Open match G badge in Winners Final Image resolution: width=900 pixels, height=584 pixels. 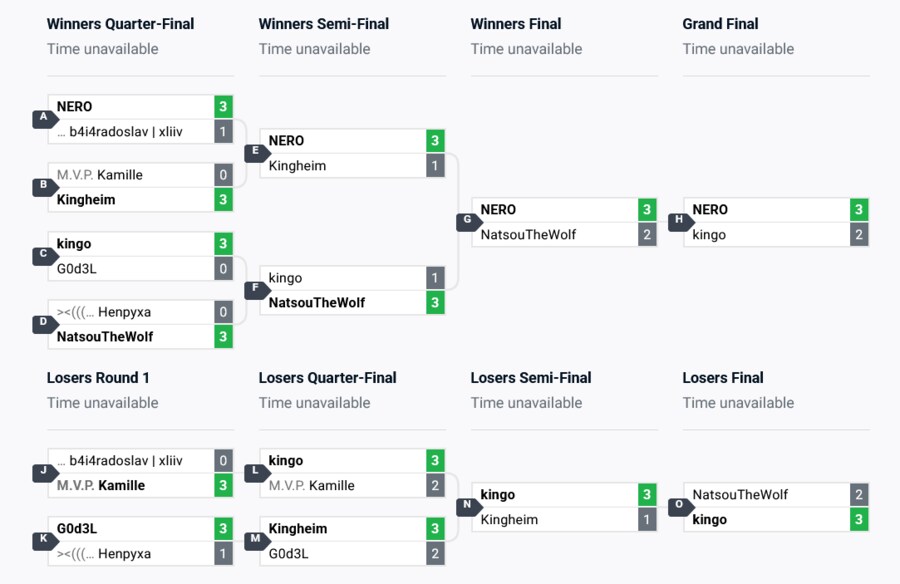(466, 222)
